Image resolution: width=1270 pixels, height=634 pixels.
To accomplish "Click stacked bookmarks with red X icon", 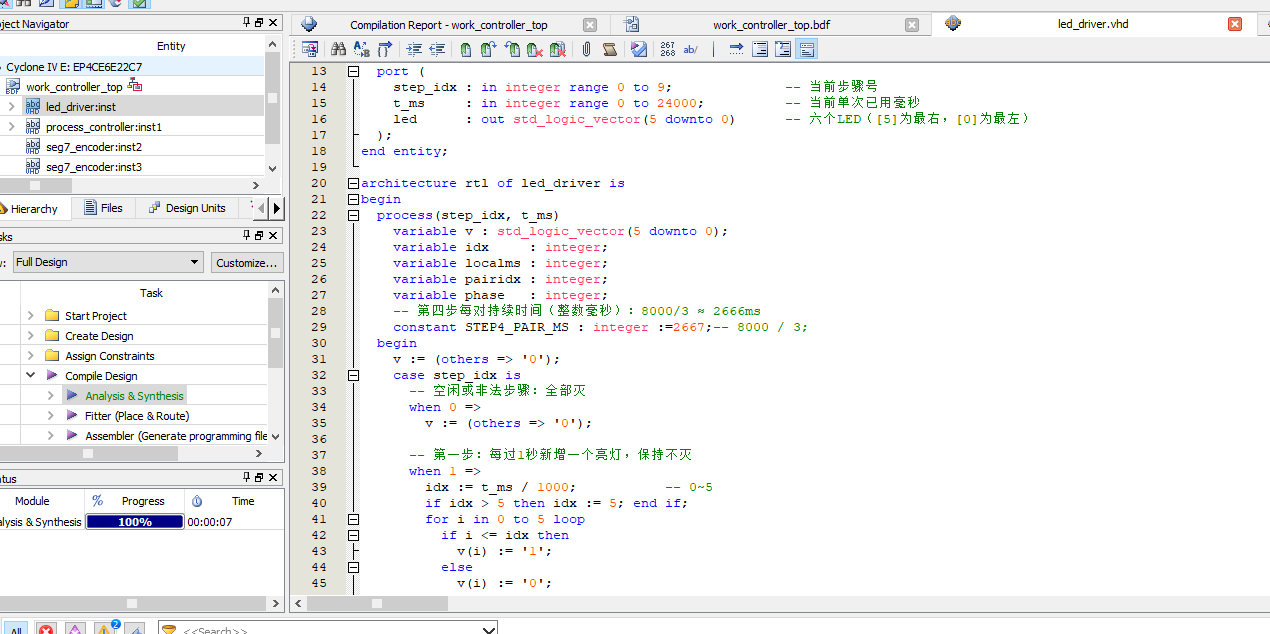I will pyautogui.click(x=558, y=49).
